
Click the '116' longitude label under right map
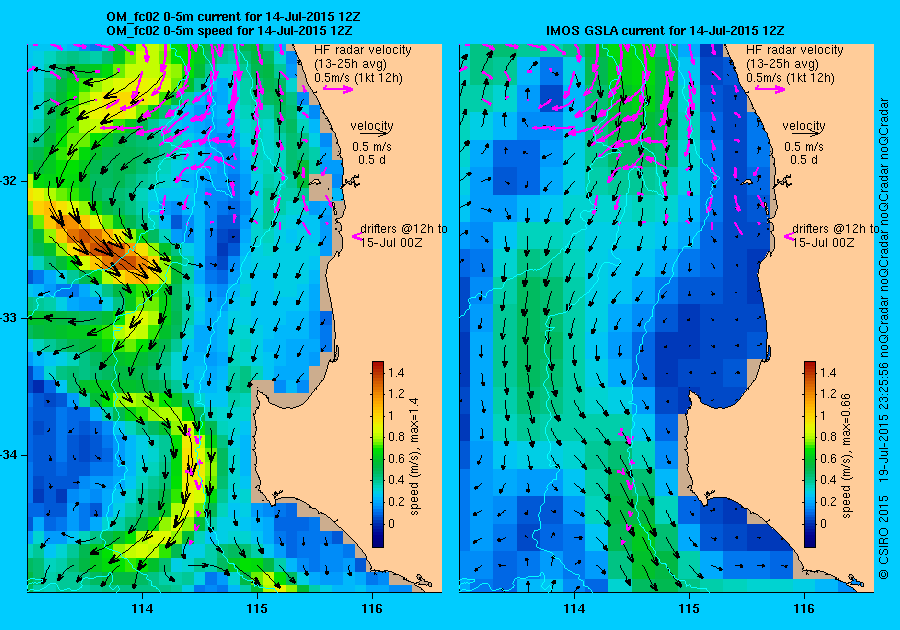point(804,609)
